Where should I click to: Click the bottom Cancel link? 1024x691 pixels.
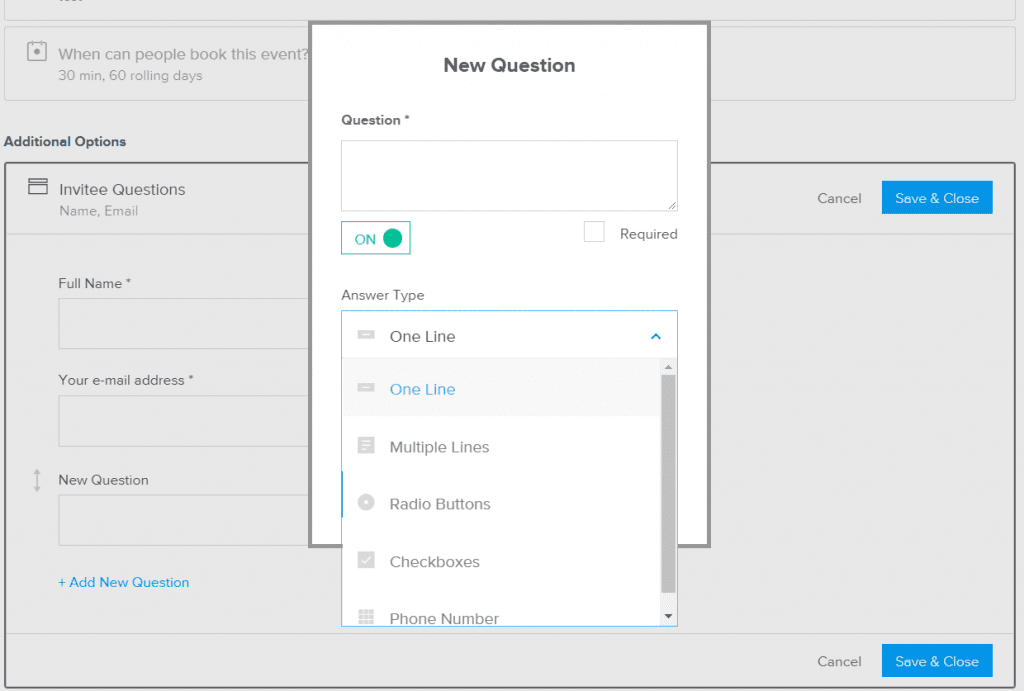pos(839,661)
